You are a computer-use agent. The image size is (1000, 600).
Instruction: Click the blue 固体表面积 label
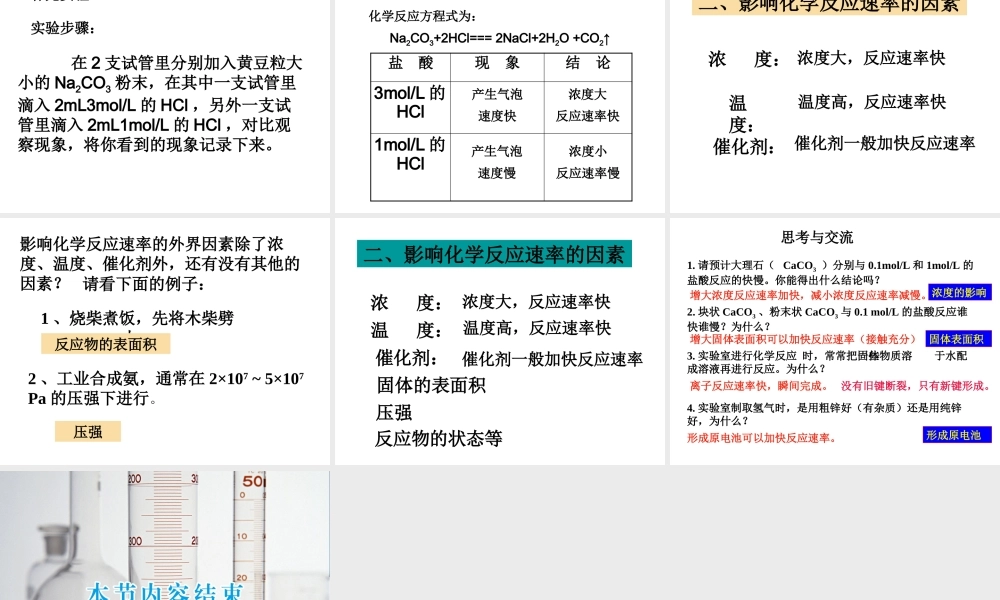pos(958,339)
